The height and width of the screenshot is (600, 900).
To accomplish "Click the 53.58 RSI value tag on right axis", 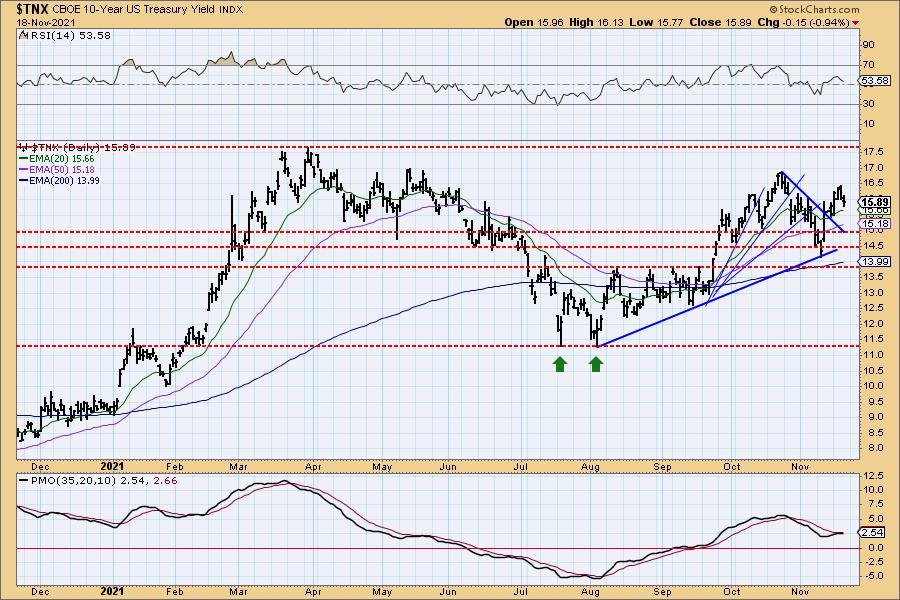I will (x=876, y=81).
